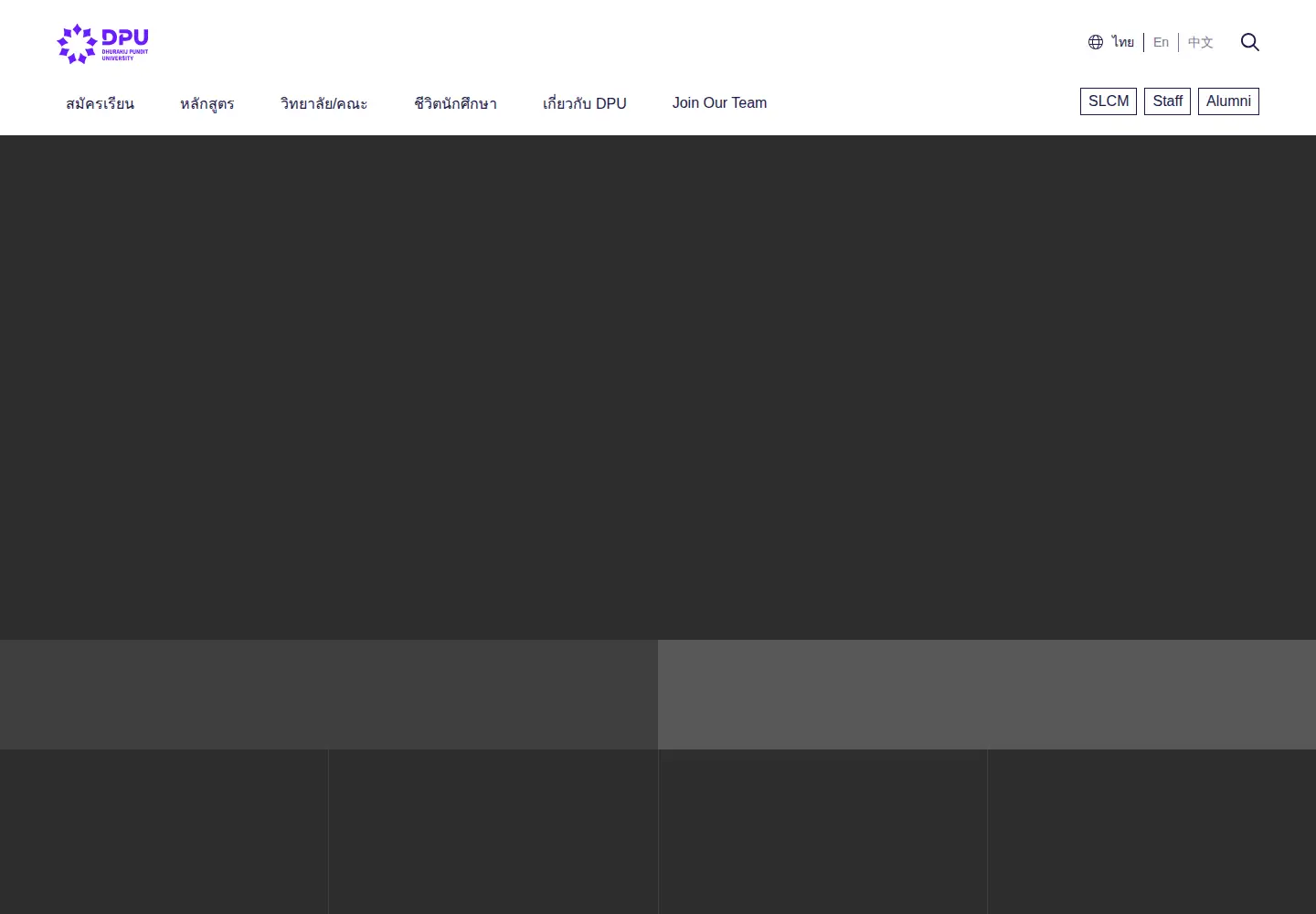Open the สมัครเรียน menu
1316x914 pixels.
point(100,103)
